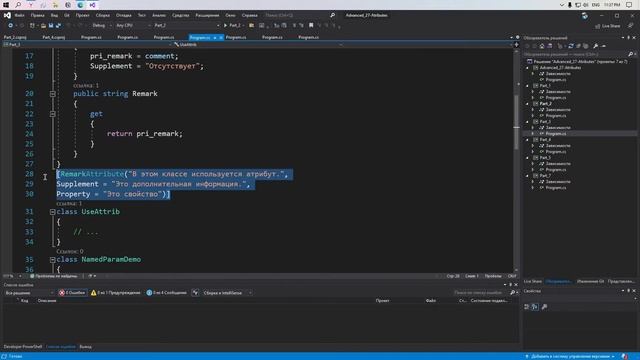Image resolution: width=640 pixels, height=360 pixels.
Task: Close the active Program.cs tab
Action: coord(221,38)
